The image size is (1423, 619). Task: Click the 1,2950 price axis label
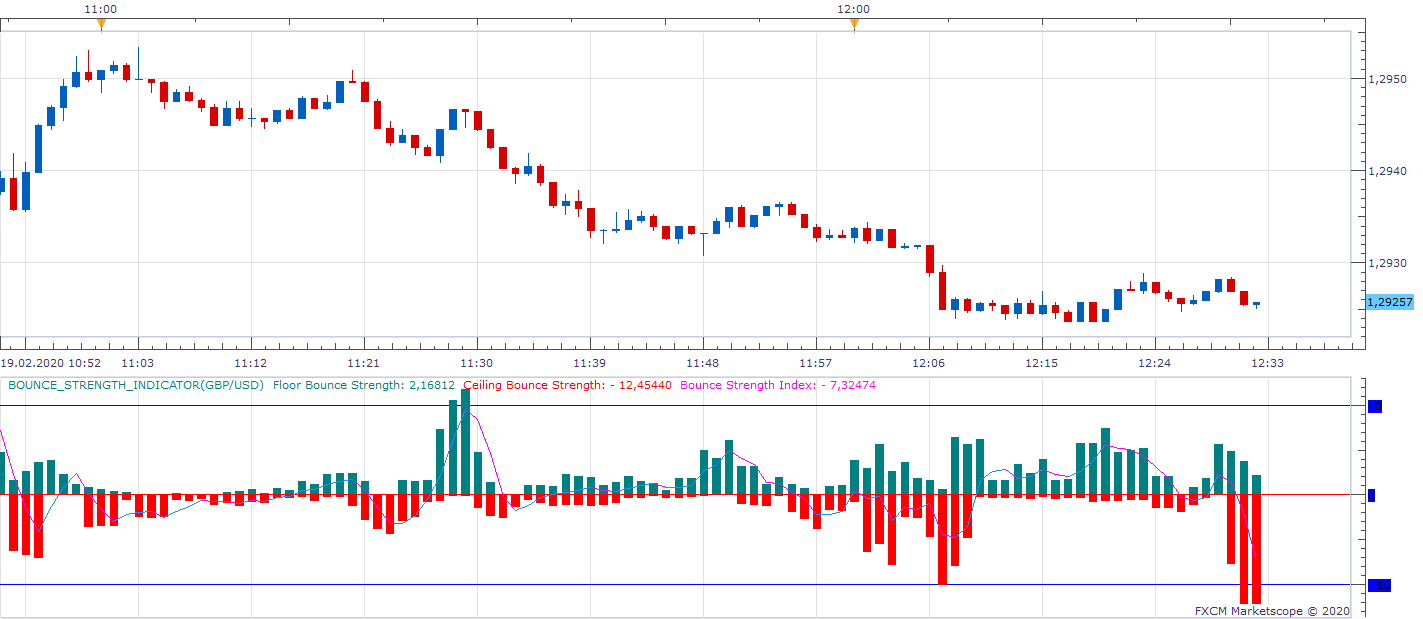point(1389,78)
